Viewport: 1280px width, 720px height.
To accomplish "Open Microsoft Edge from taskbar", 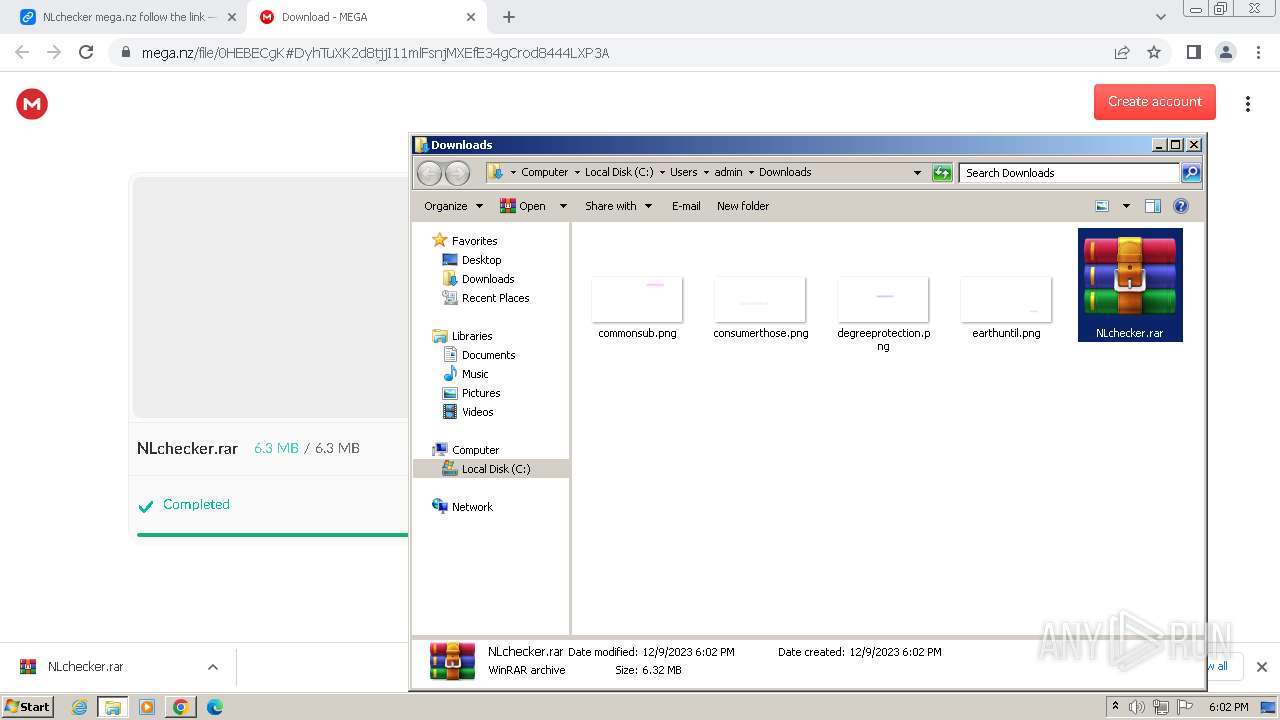I will click(214, 707).
